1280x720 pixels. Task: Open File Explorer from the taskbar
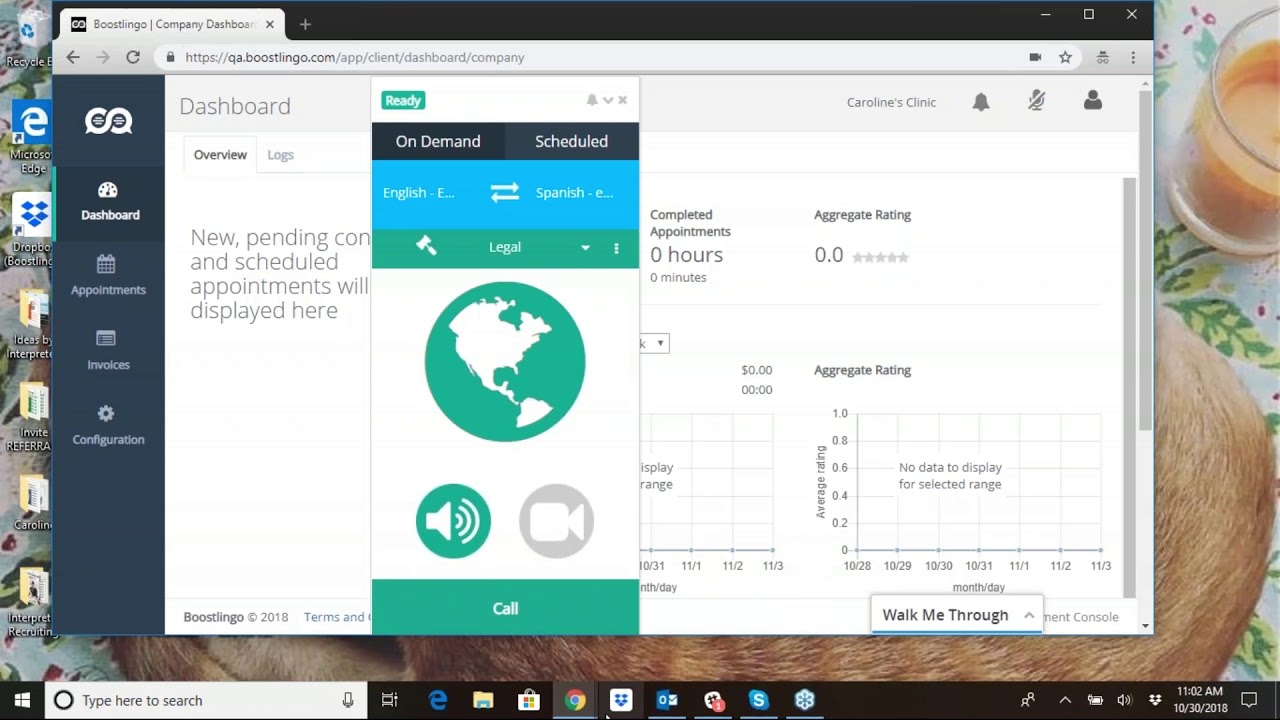tap(483, 700)
